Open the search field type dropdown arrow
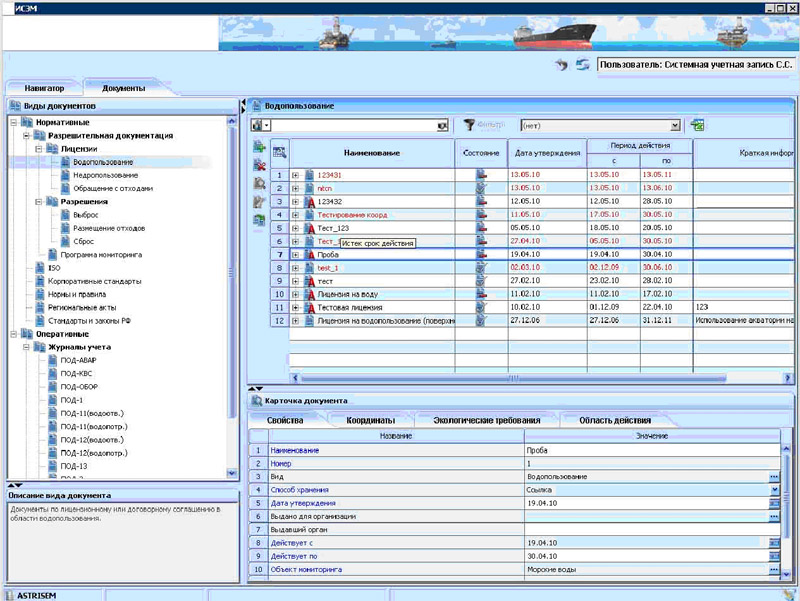The image size is (800, 601). point(267,126)
